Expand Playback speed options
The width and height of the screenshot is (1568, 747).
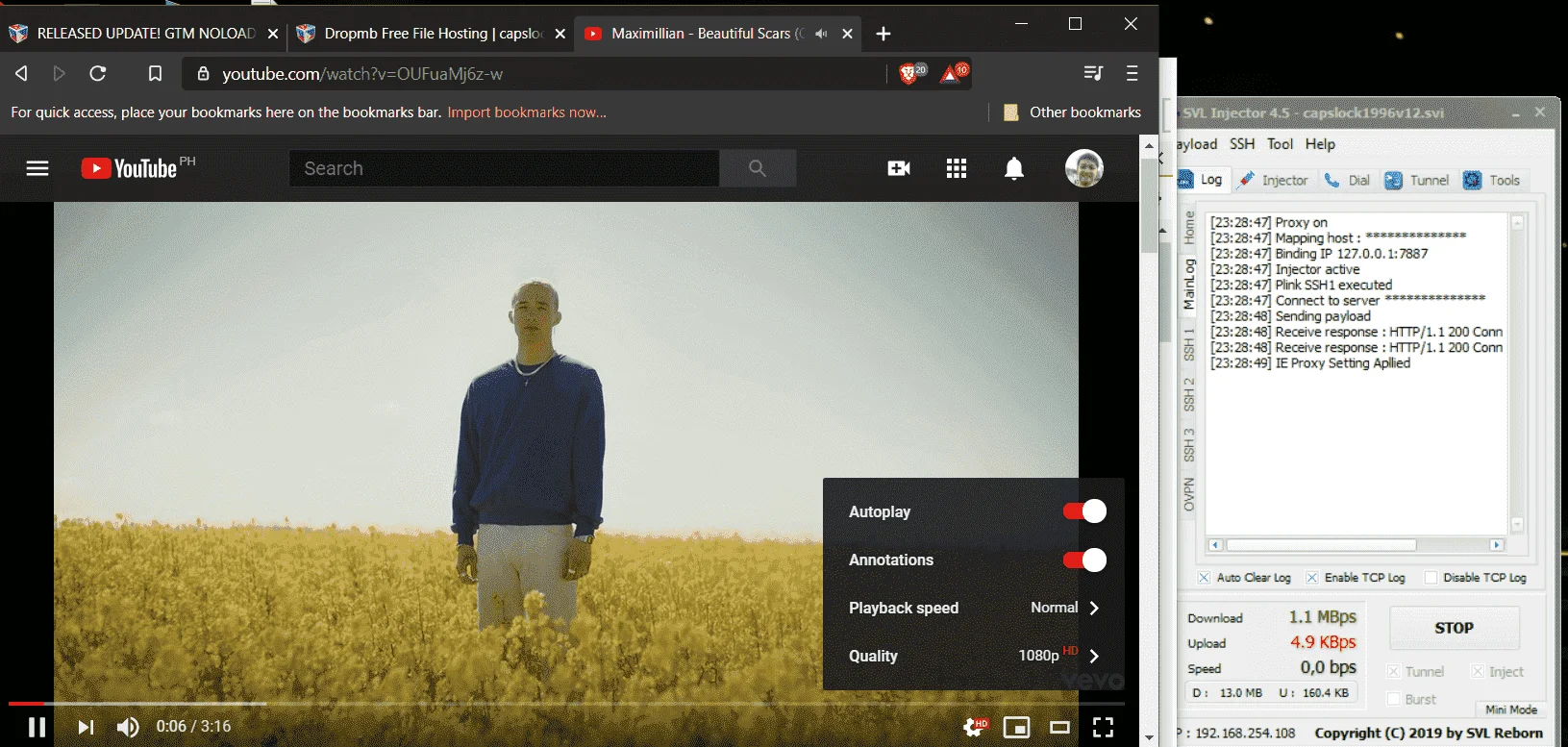[x=973, y=608]
